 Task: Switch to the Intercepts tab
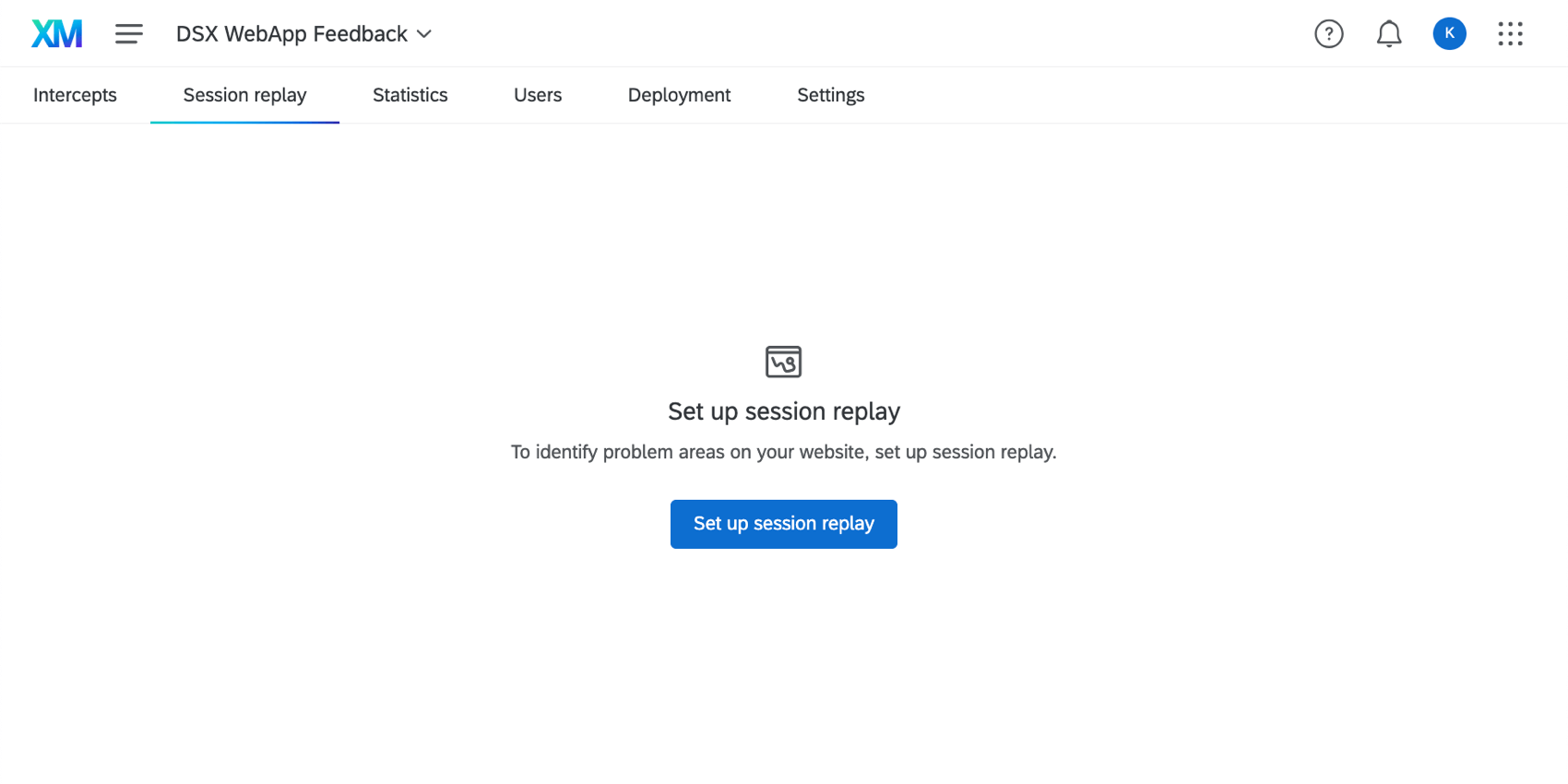coord(75,95)
